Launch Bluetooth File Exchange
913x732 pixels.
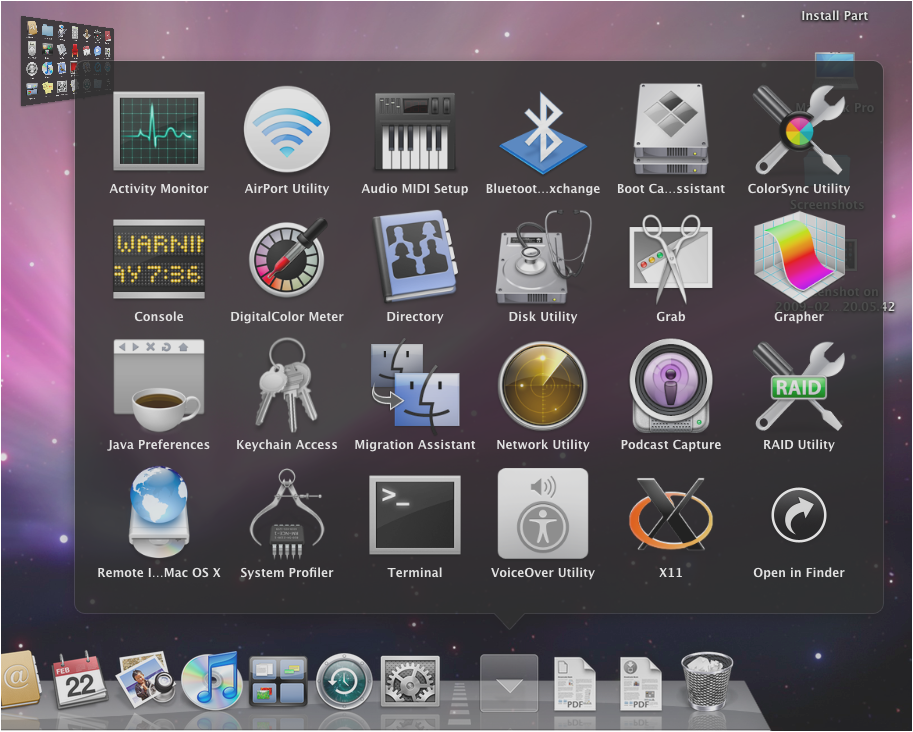[x=543, y=132]
